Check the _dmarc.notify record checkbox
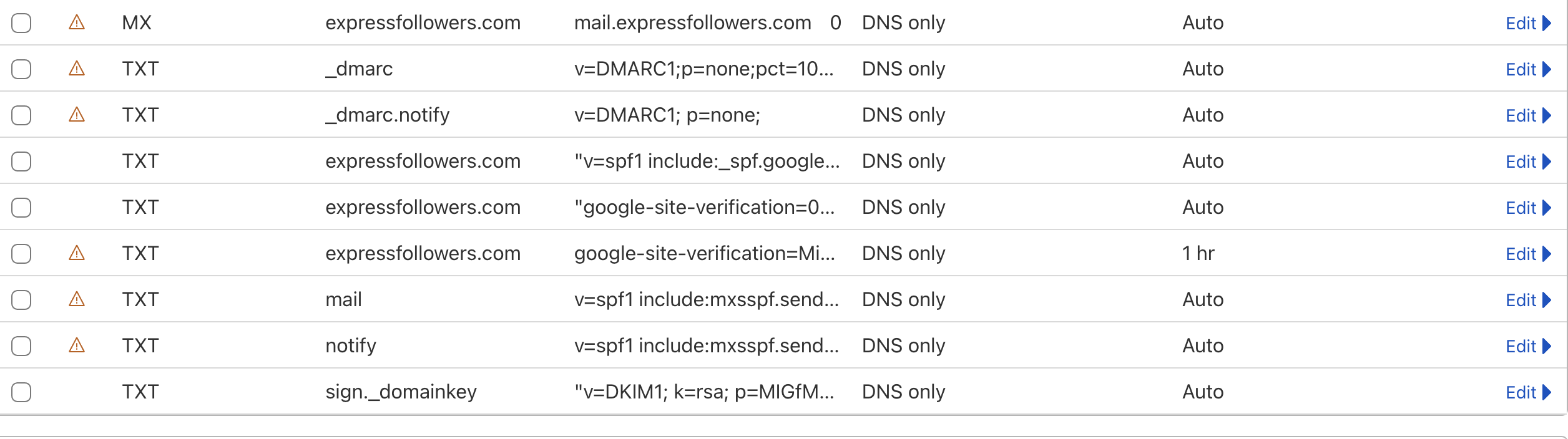The image size is (1568, 439). (21, 115)
